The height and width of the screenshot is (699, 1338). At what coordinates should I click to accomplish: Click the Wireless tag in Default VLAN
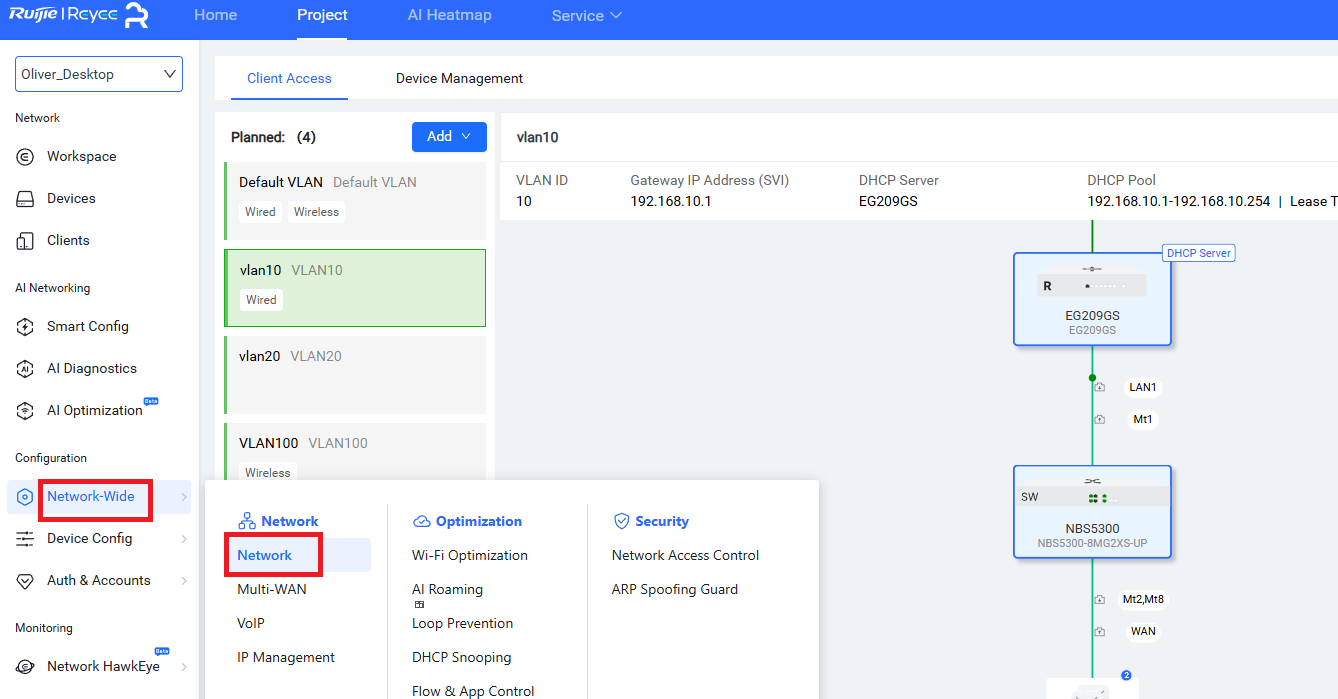click(316, 212)
